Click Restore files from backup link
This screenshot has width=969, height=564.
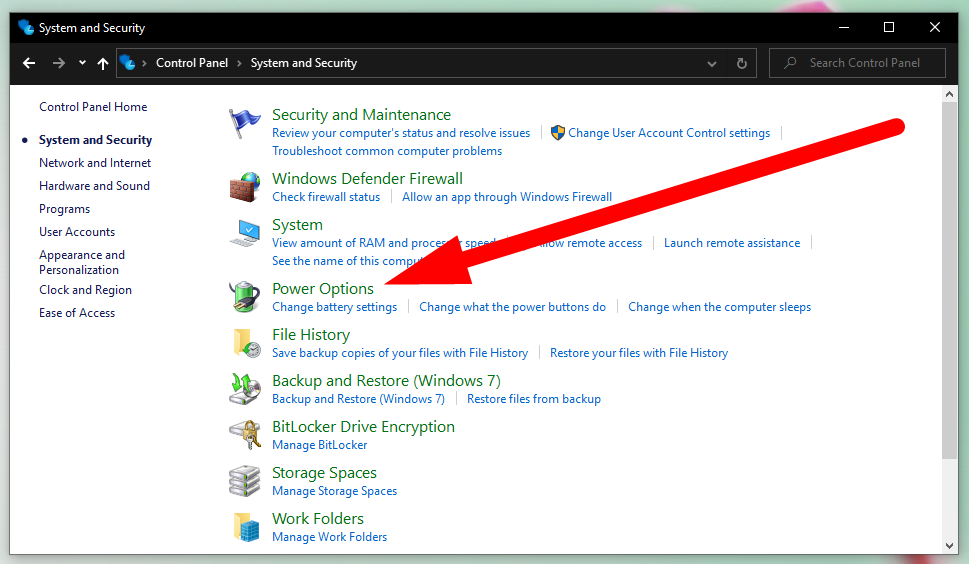pos(534,399)
